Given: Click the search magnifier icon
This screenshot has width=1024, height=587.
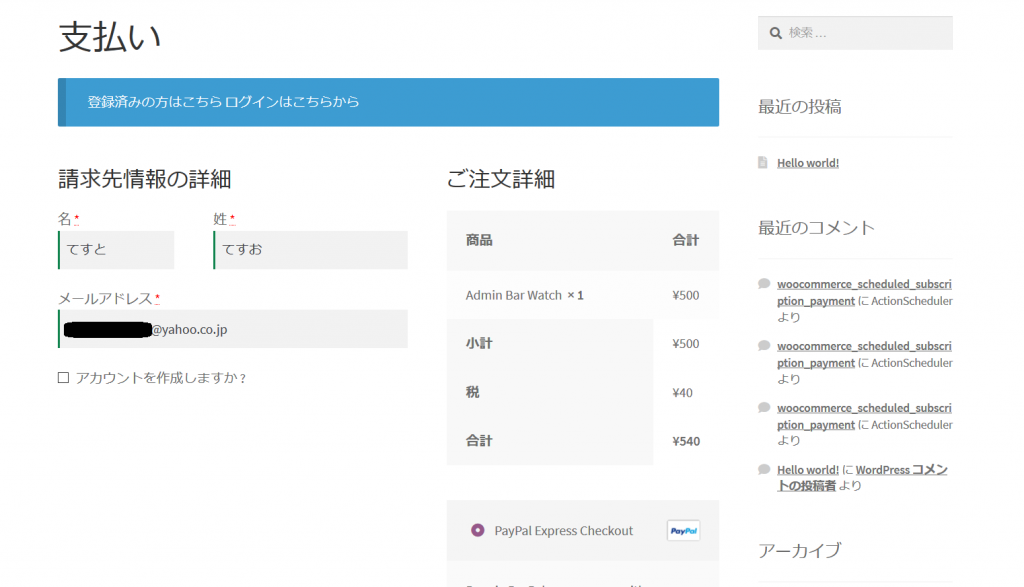Looking at the screenshot, I should point(775,33).
